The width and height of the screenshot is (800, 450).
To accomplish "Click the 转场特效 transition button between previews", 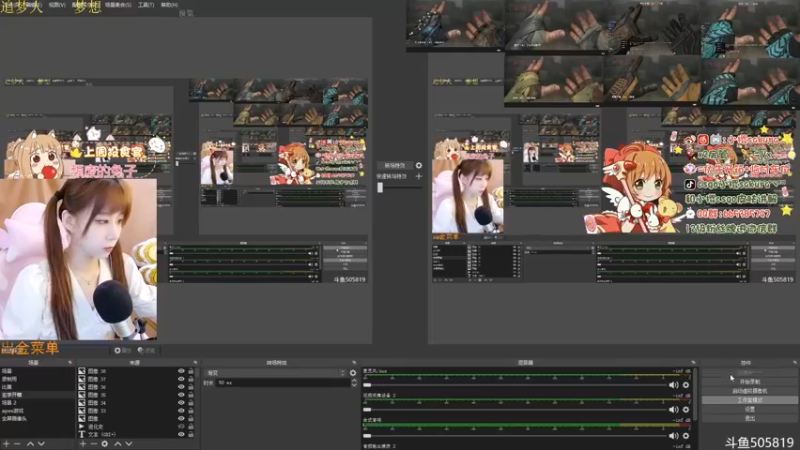I will point(395,165).
